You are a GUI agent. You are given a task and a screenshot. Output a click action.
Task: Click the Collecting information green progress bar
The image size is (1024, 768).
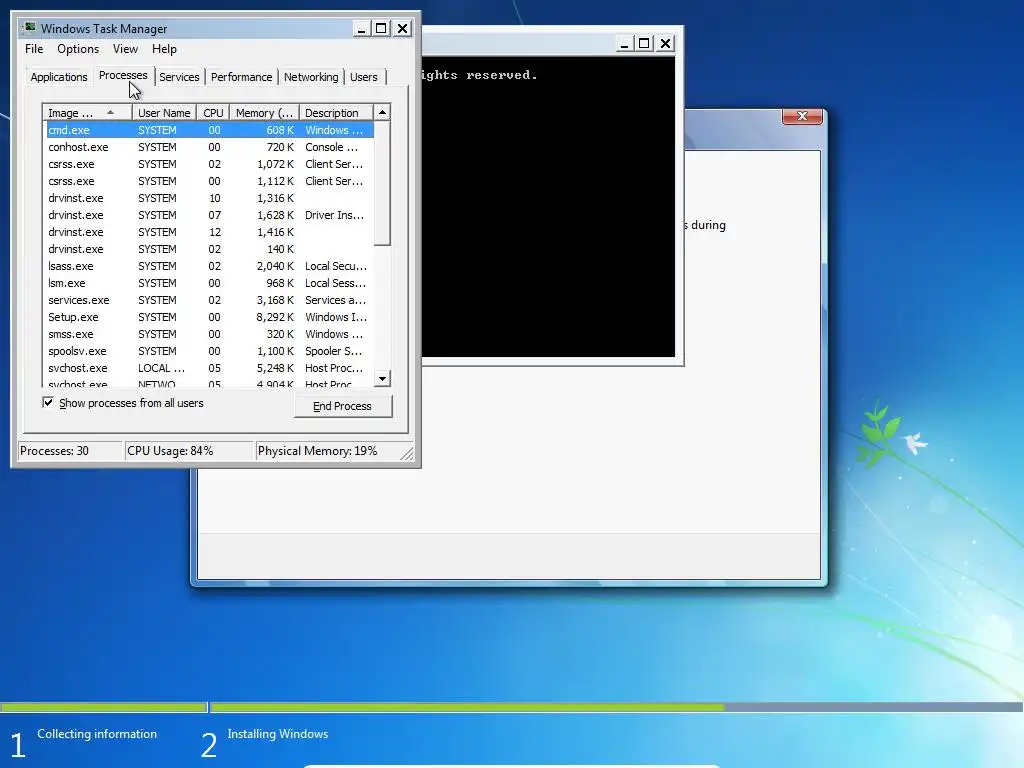(103, 707)
